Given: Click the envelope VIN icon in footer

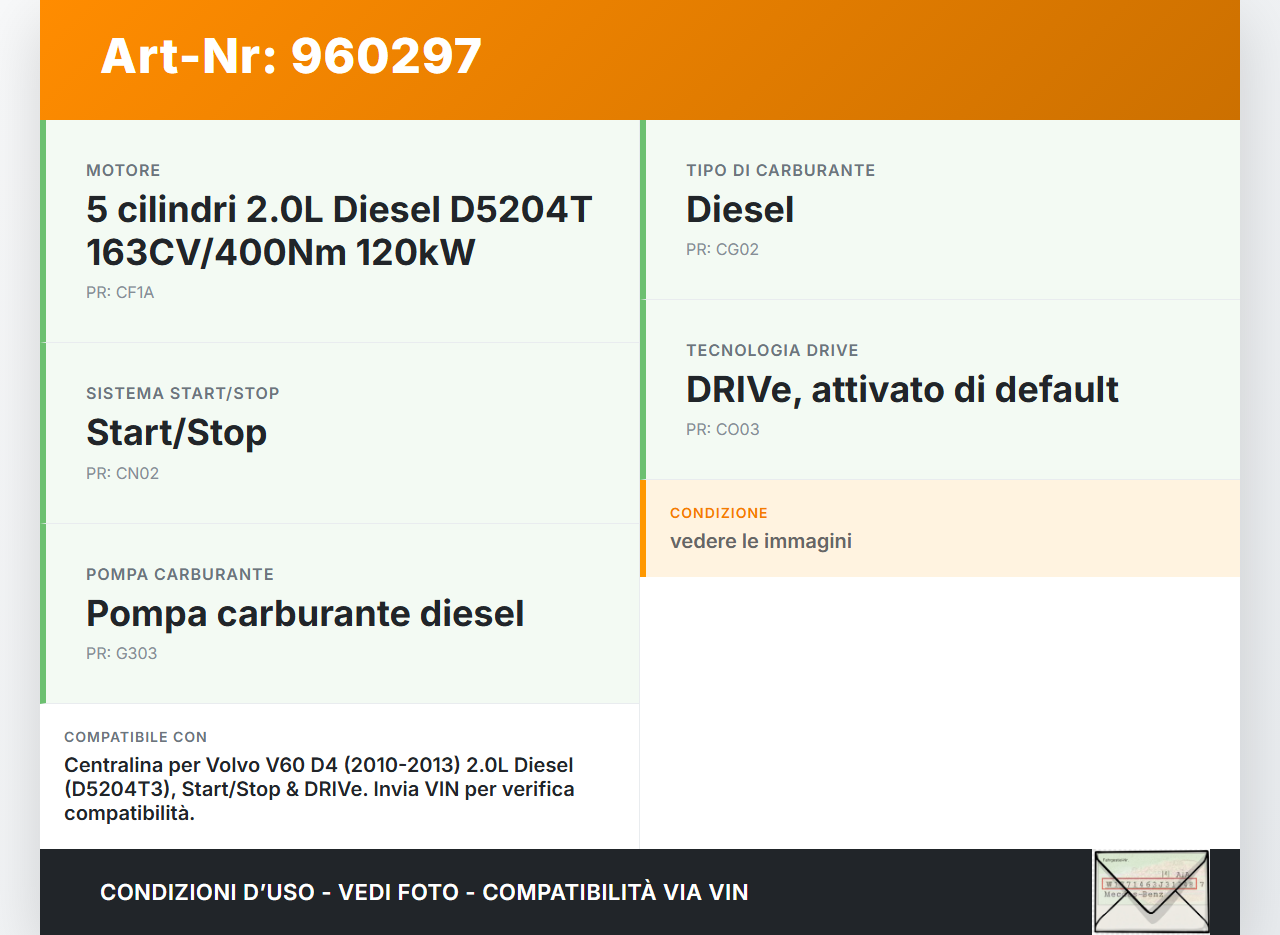Looking at the screenshot, I should 1151,891.
